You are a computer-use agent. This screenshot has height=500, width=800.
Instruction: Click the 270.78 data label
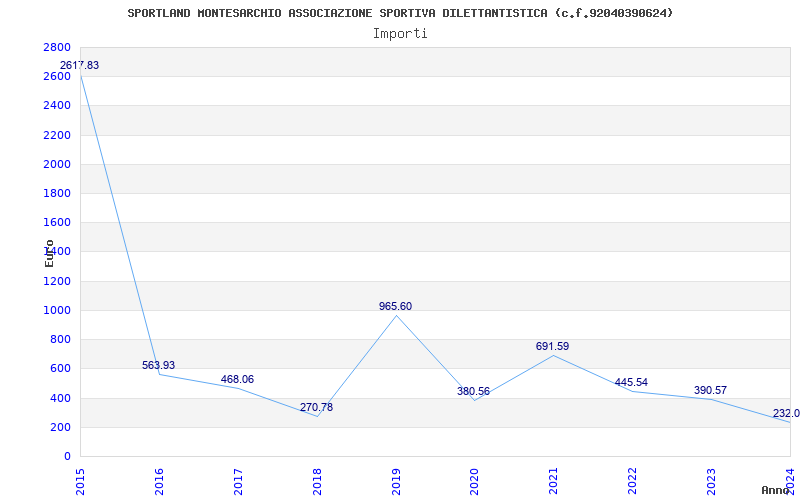(316, 408)
